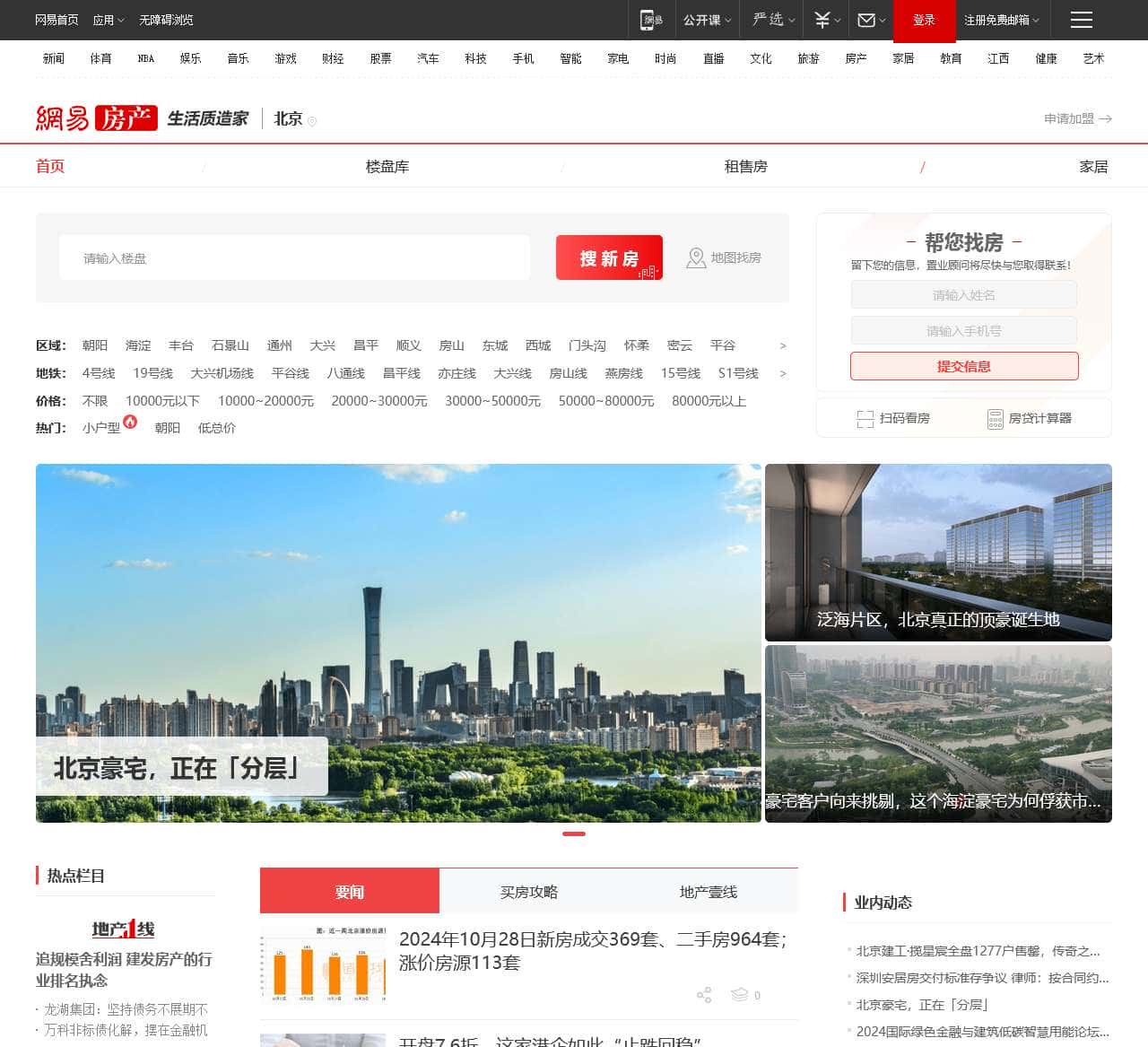The width and height of the screenshot is (1148, 1047).
Task: Click the 无障碍浏览 link
Action: click(166, 20)
